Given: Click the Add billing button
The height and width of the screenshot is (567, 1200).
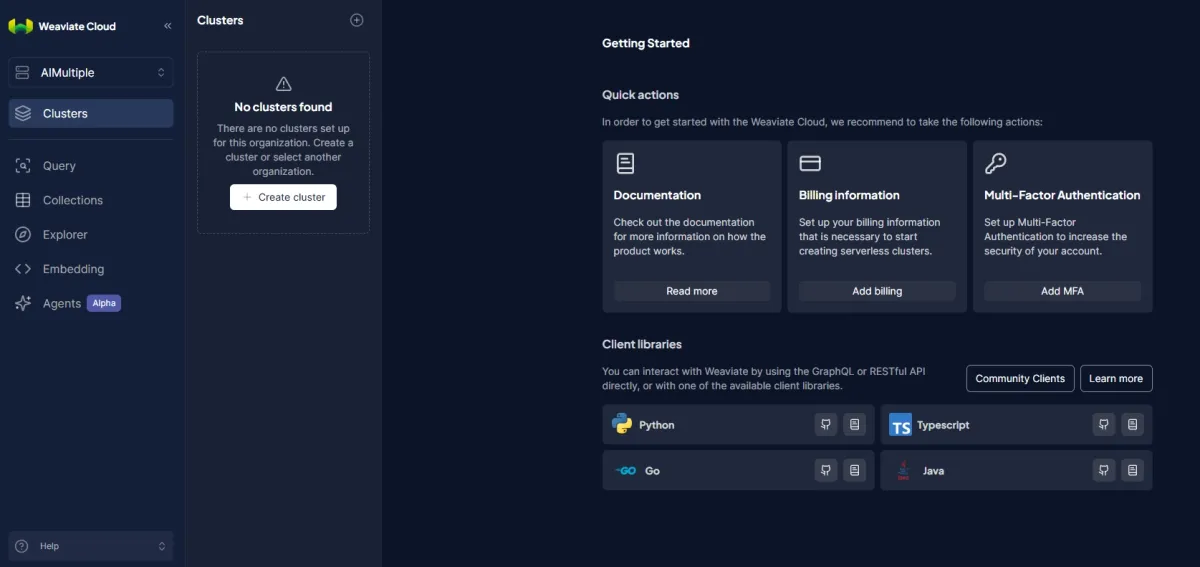Looking at the screenshot, I should coord(877,291).
